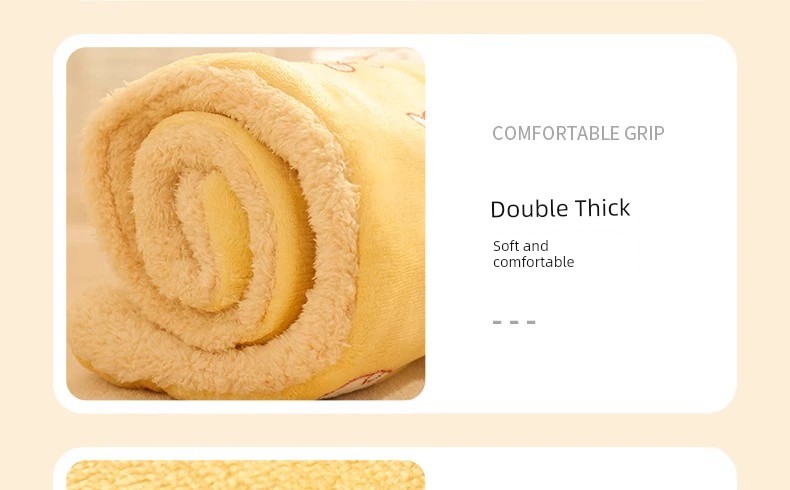
Task: Click the Soft and comfortable description
Action: coord(534,254)
